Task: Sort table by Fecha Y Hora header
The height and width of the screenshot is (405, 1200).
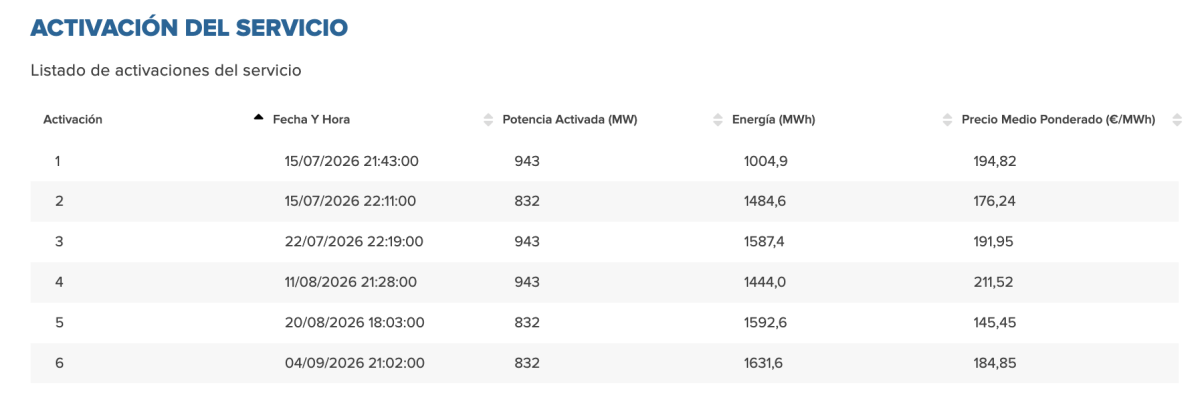Action: 311,120
